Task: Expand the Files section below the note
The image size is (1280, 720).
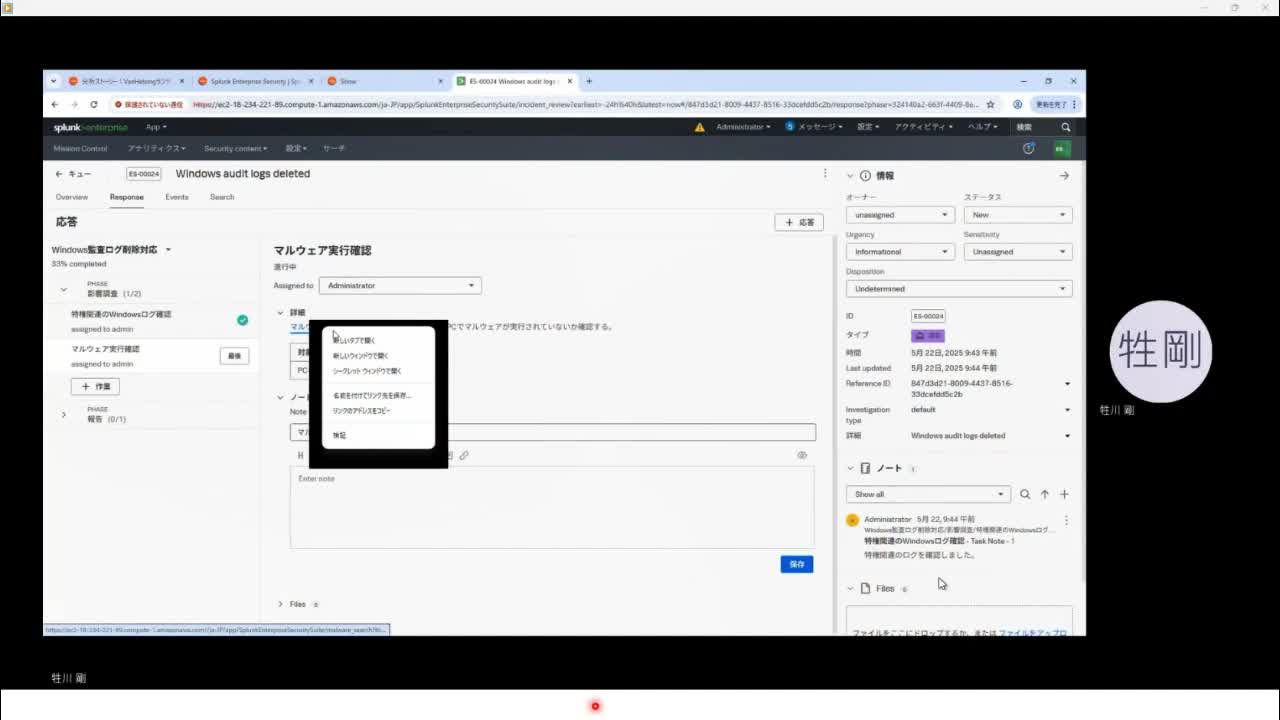Action: (281, 604)
